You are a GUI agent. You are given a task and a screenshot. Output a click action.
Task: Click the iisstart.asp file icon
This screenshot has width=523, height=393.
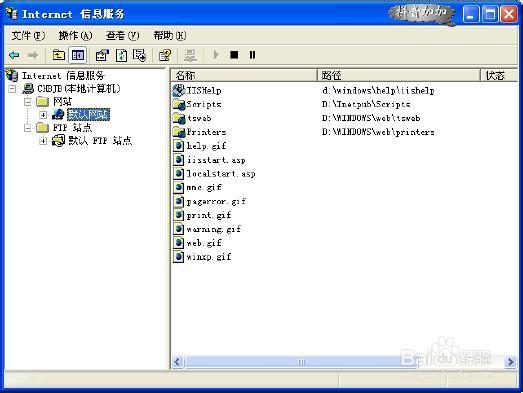point(179,160)
